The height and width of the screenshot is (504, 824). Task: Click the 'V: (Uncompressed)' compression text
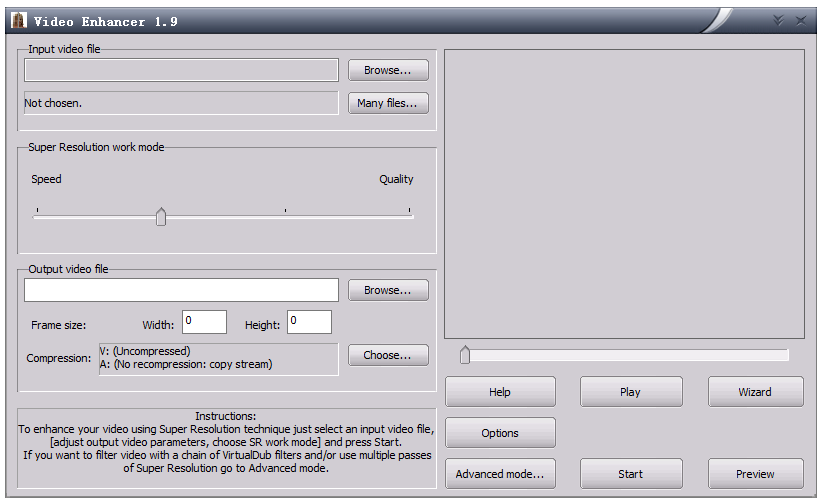tap(145, 351)
